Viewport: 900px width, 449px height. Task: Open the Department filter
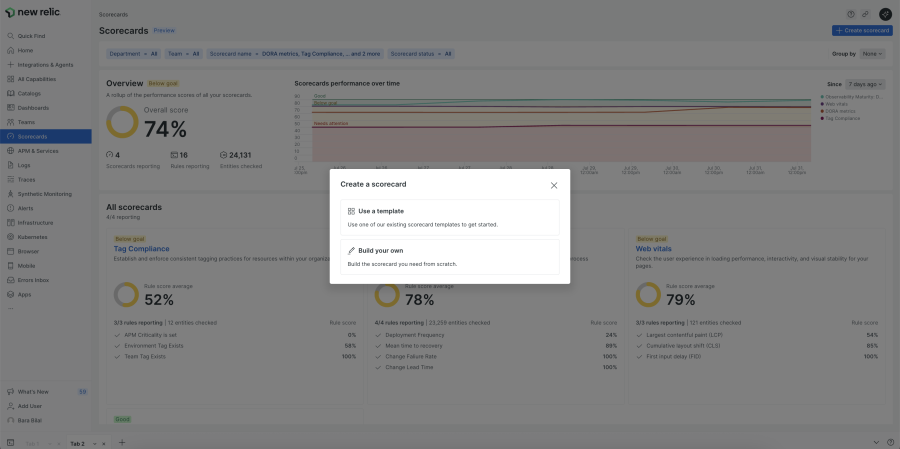point(133,54)
